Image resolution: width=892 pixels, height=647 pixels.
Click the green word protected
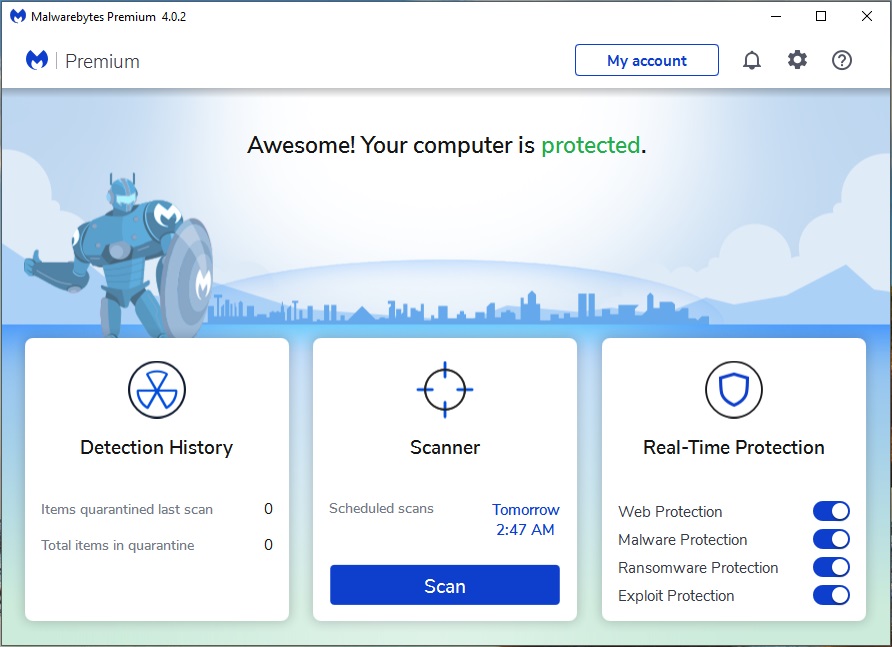pyautogui.click(x=590, y=145)
